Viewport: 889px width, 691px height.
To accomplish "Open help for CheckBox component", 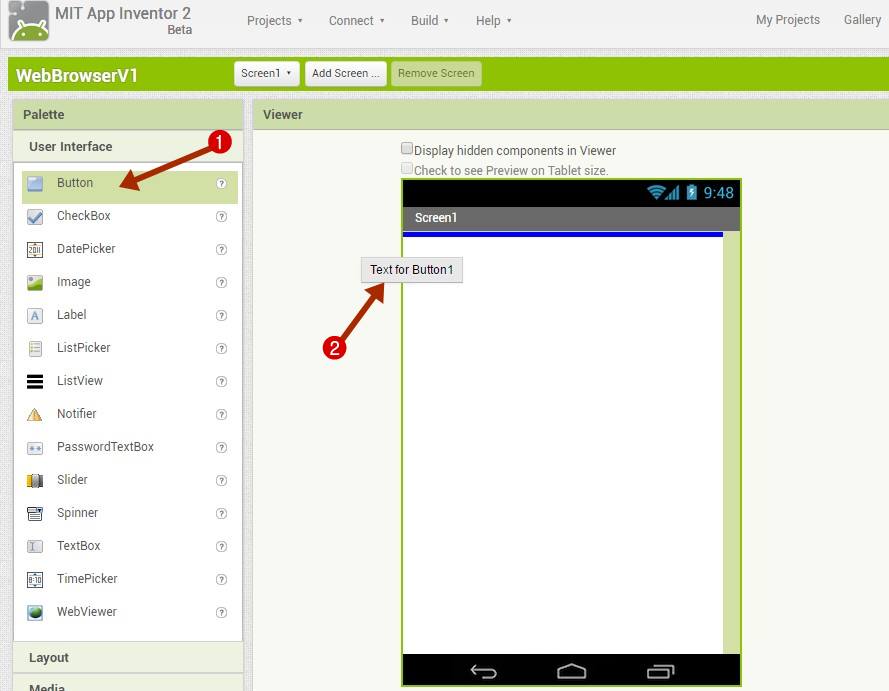I will tap(221, 217).
